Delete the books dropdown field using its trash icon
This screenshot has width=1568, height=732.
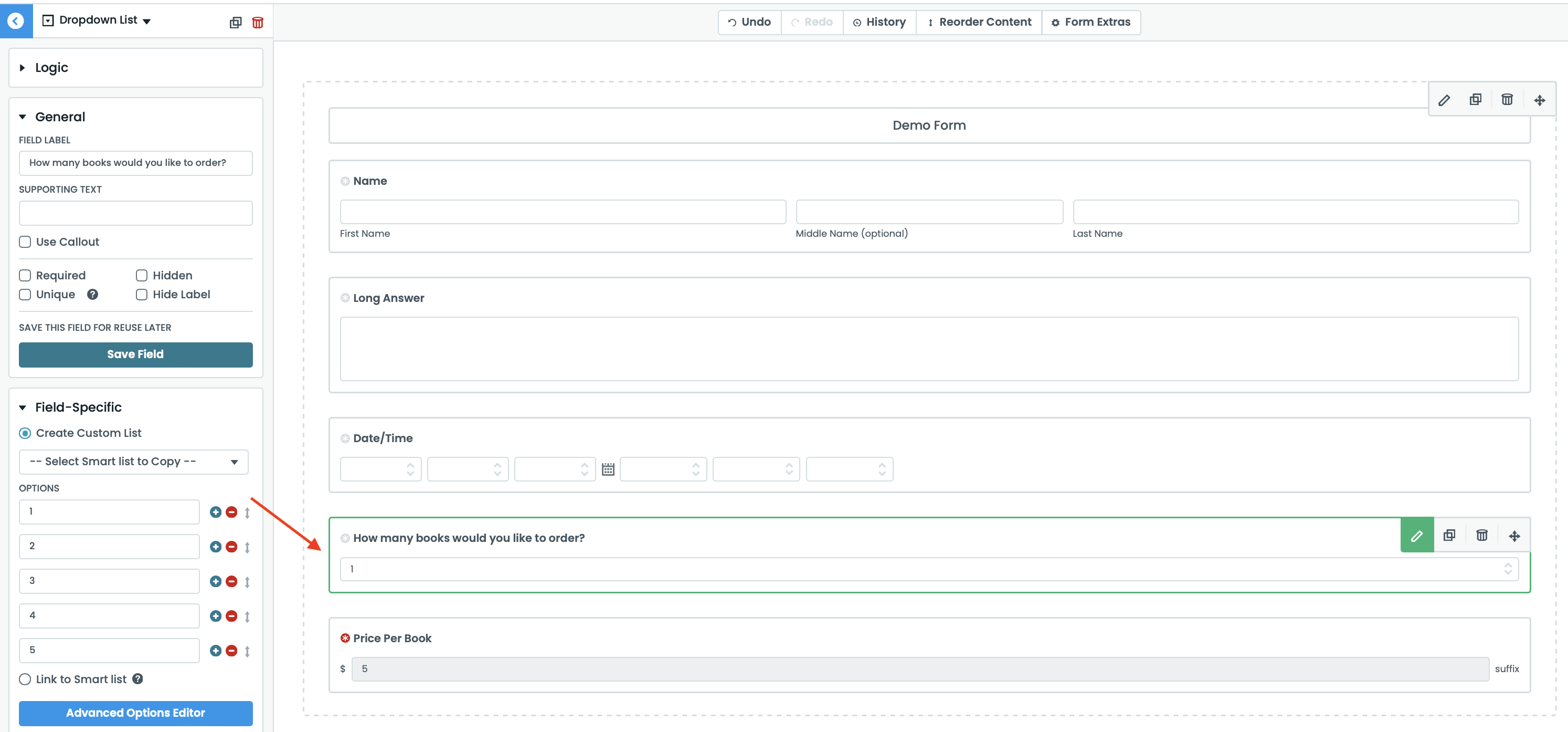pyautogui.click(x=1481, y=535)
